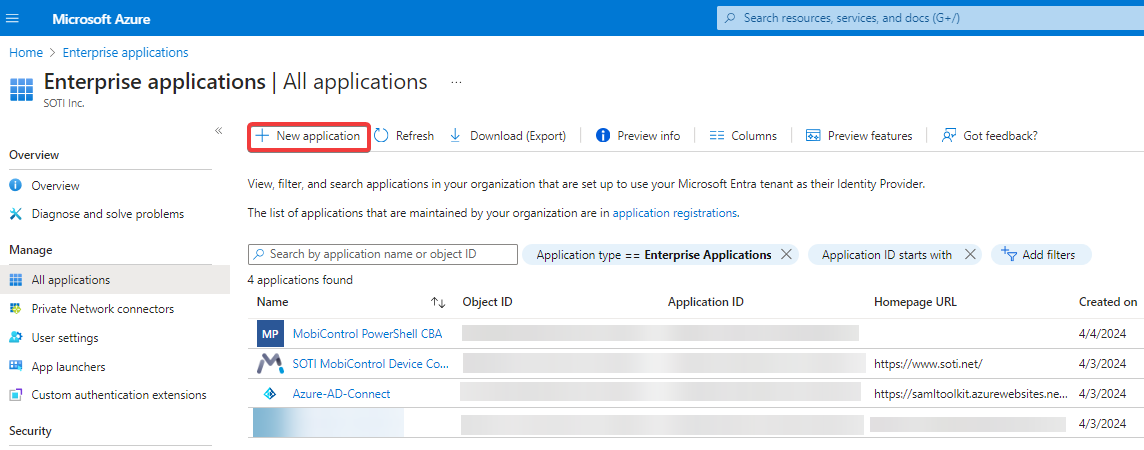
Task: Click the search by application name field
Action: click(x=382, y=255)
